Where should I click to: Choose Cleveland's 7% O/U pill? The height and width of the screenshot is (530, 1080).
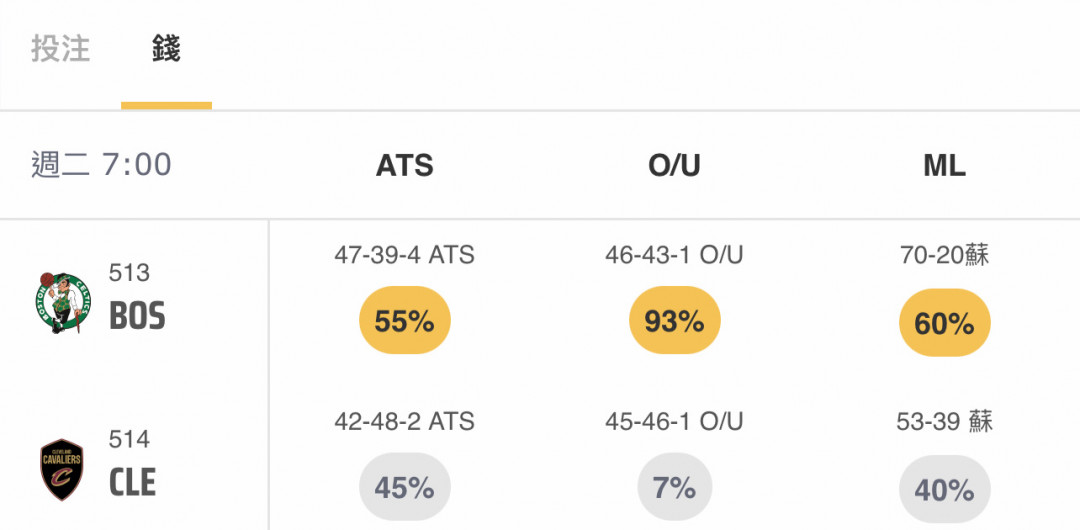point(675,487)
